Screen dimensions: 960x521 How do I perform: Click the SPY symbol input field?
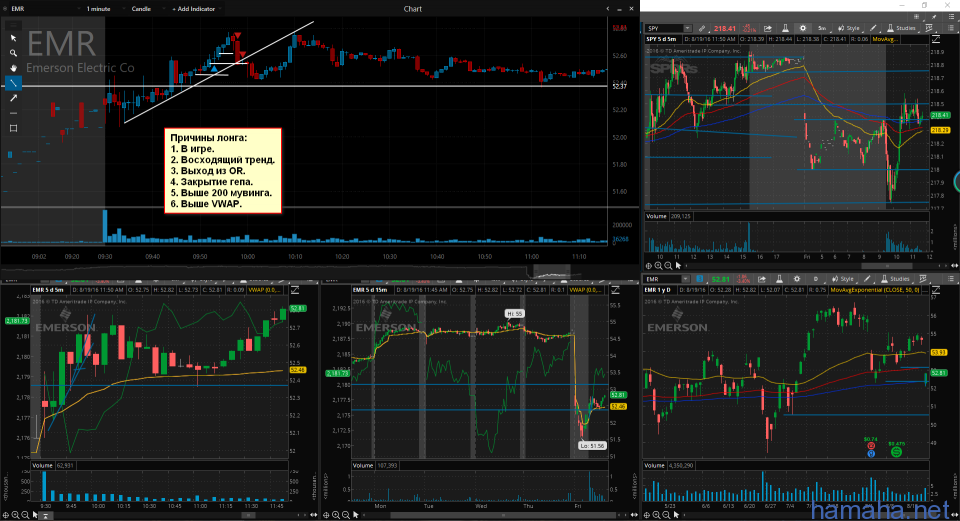tap(664, 28)
